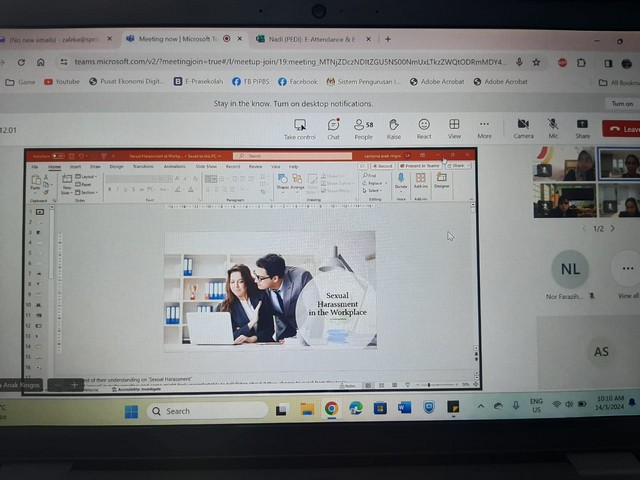
Task: Open the Facebook bookmark
Action: [x=297, y=82]
